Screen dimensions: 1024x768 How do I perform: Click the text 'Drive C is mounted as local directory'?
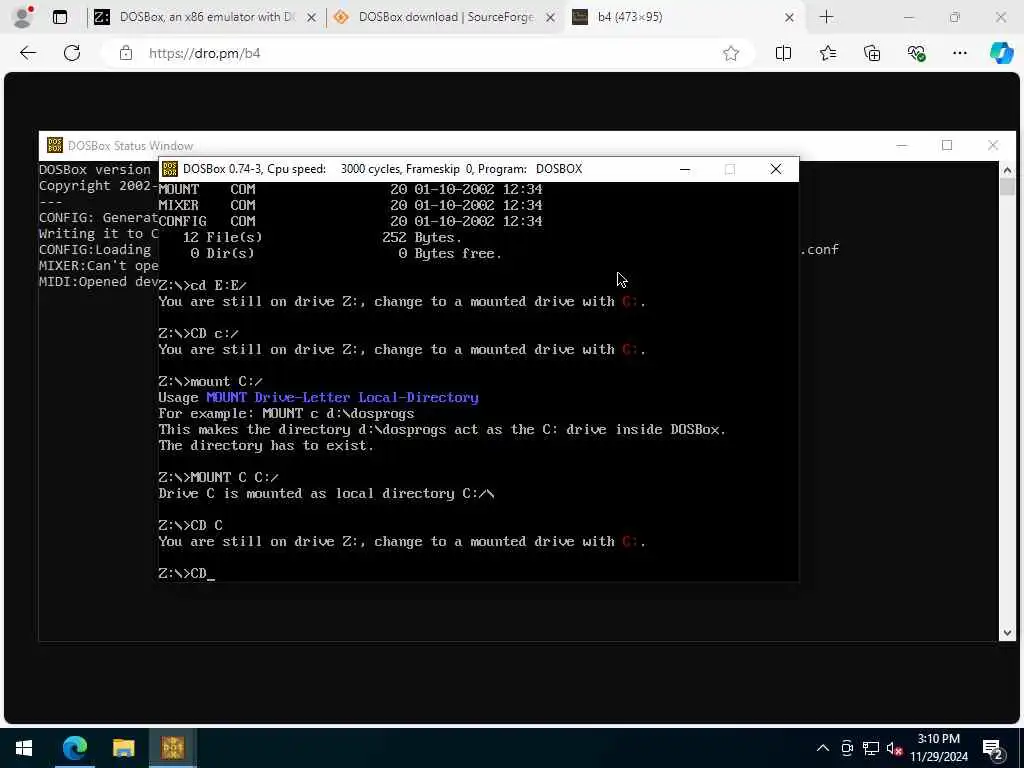click(x=307, y=493)
